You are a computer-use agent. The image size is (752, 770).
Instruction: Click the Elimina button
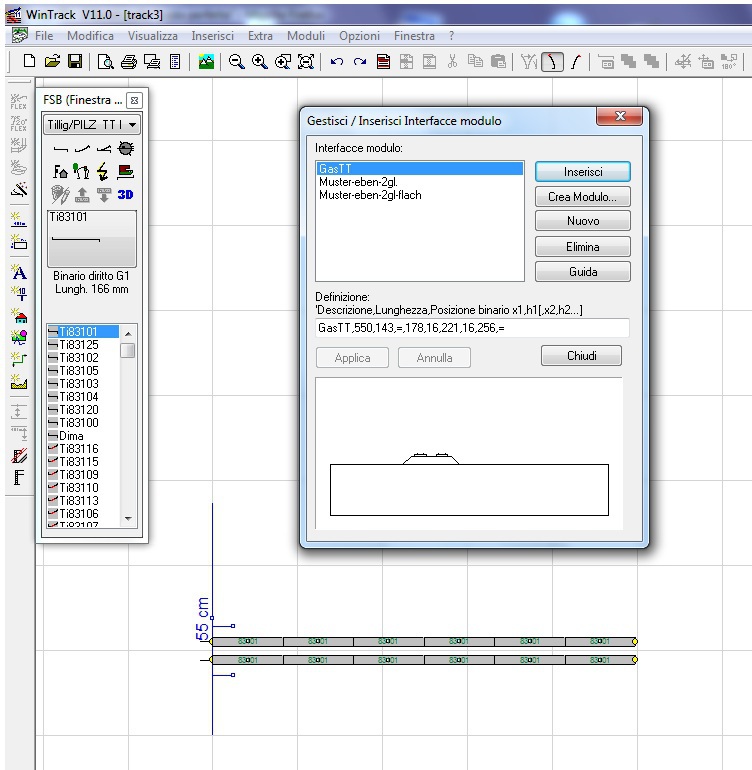tap(583, 247)
